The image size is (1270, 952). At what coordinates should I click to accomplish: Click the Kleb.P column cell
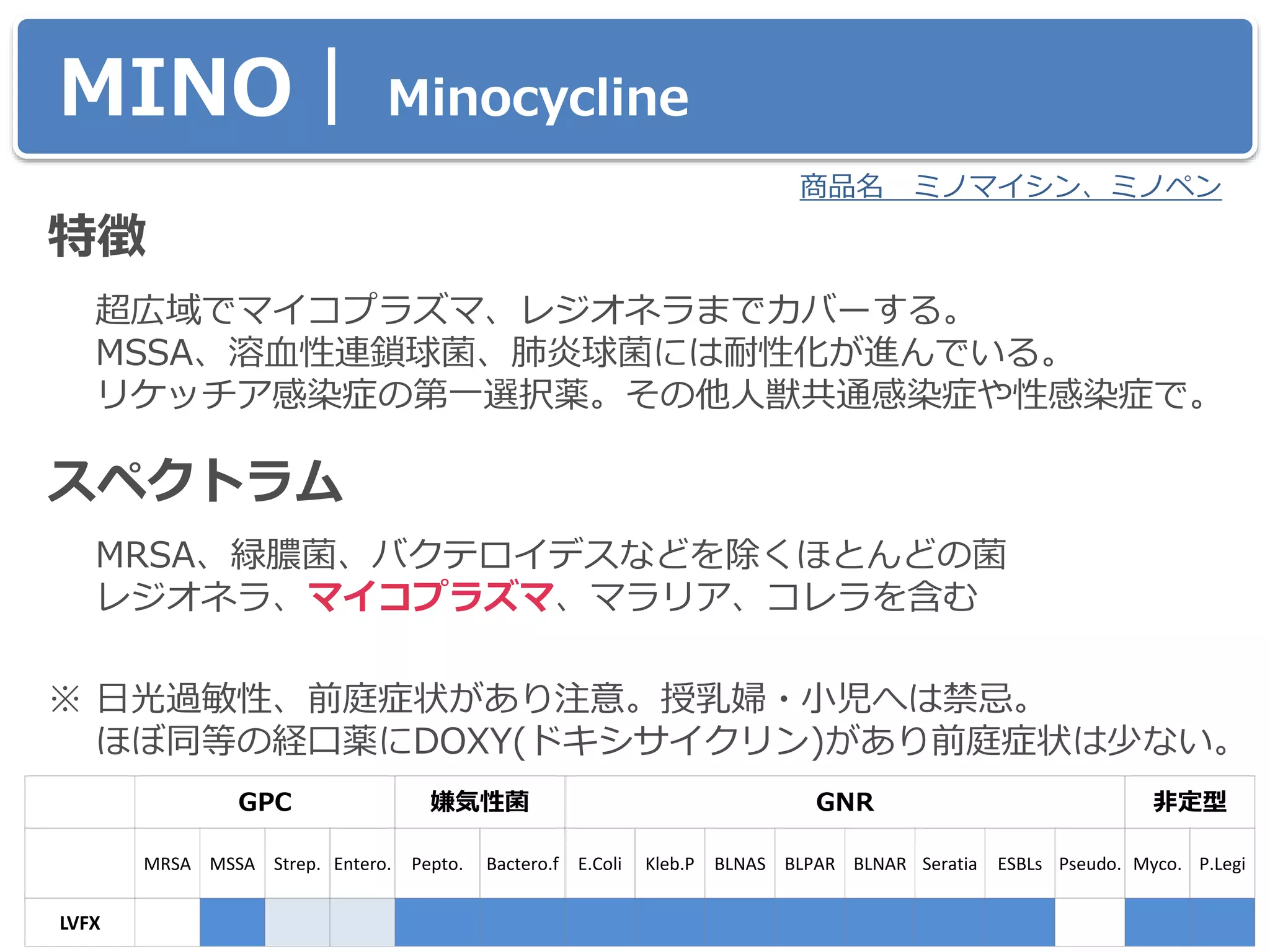(670, 863)
